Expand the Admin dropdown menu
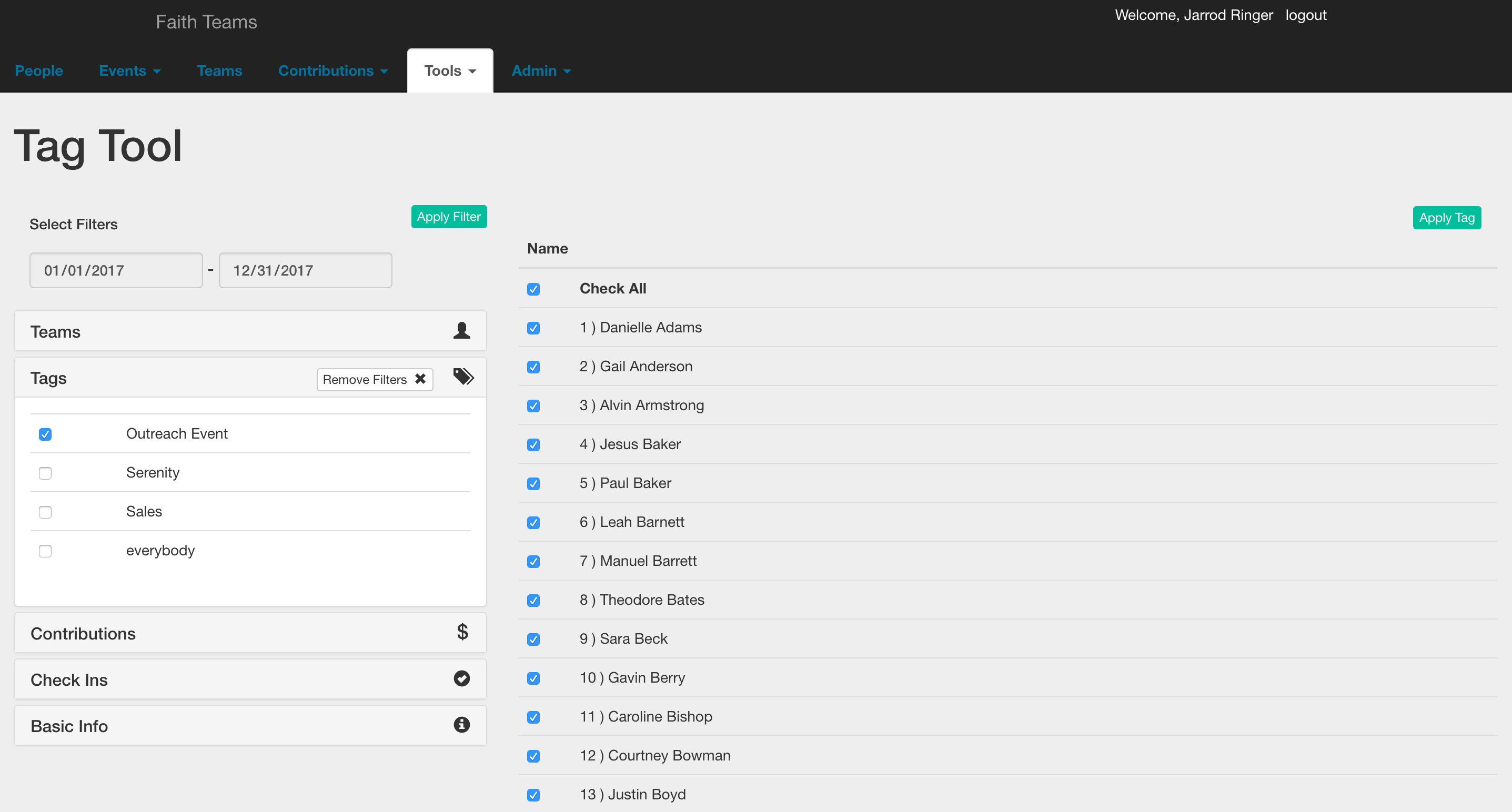Screen dimensions: 1512x812 540,71
